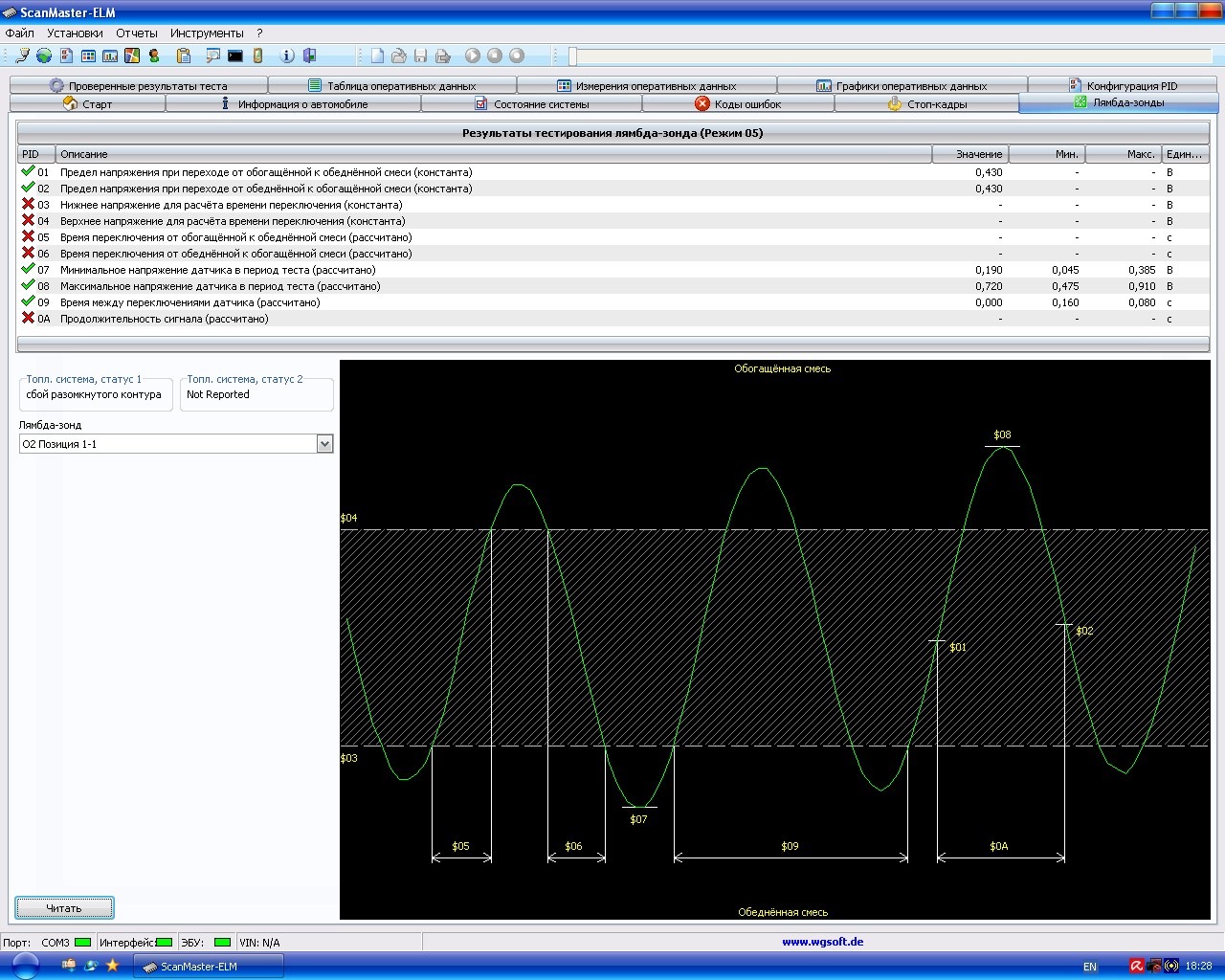Click the play button in toolbar
Screen dimensions: 1225x980
pos(472,56)
